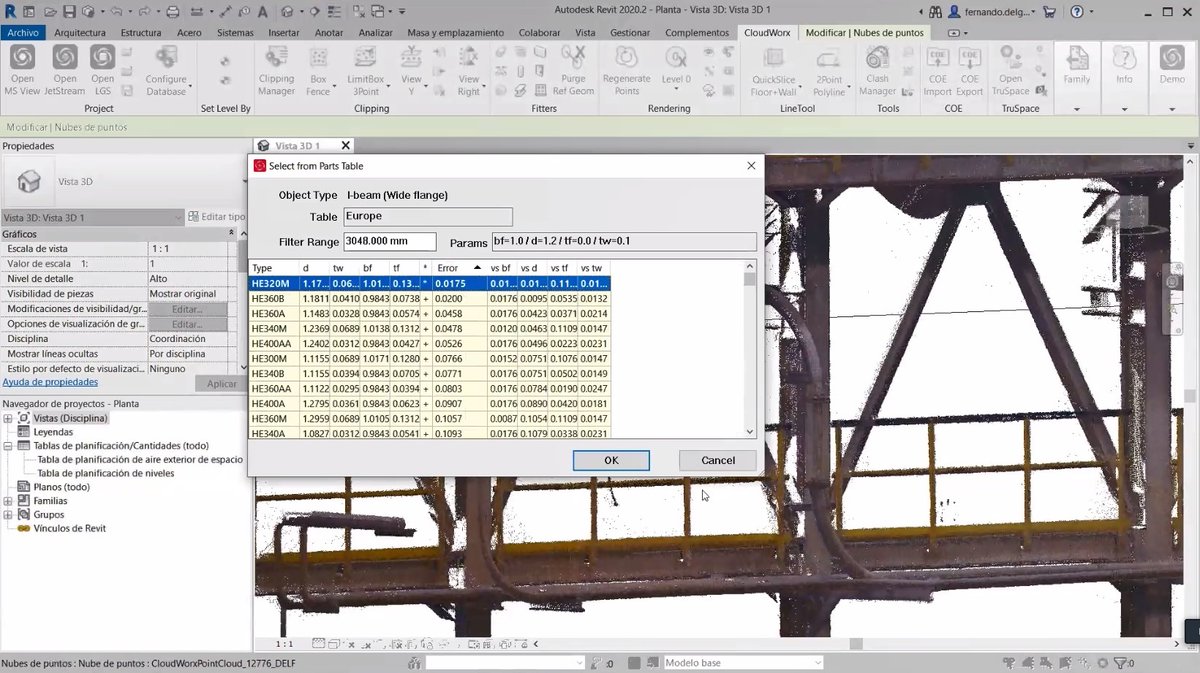This screenshot has height=673, width=1200.
Task: Expand Vistas (Disciplina) tree node
Action: click(x=8, y=418)
